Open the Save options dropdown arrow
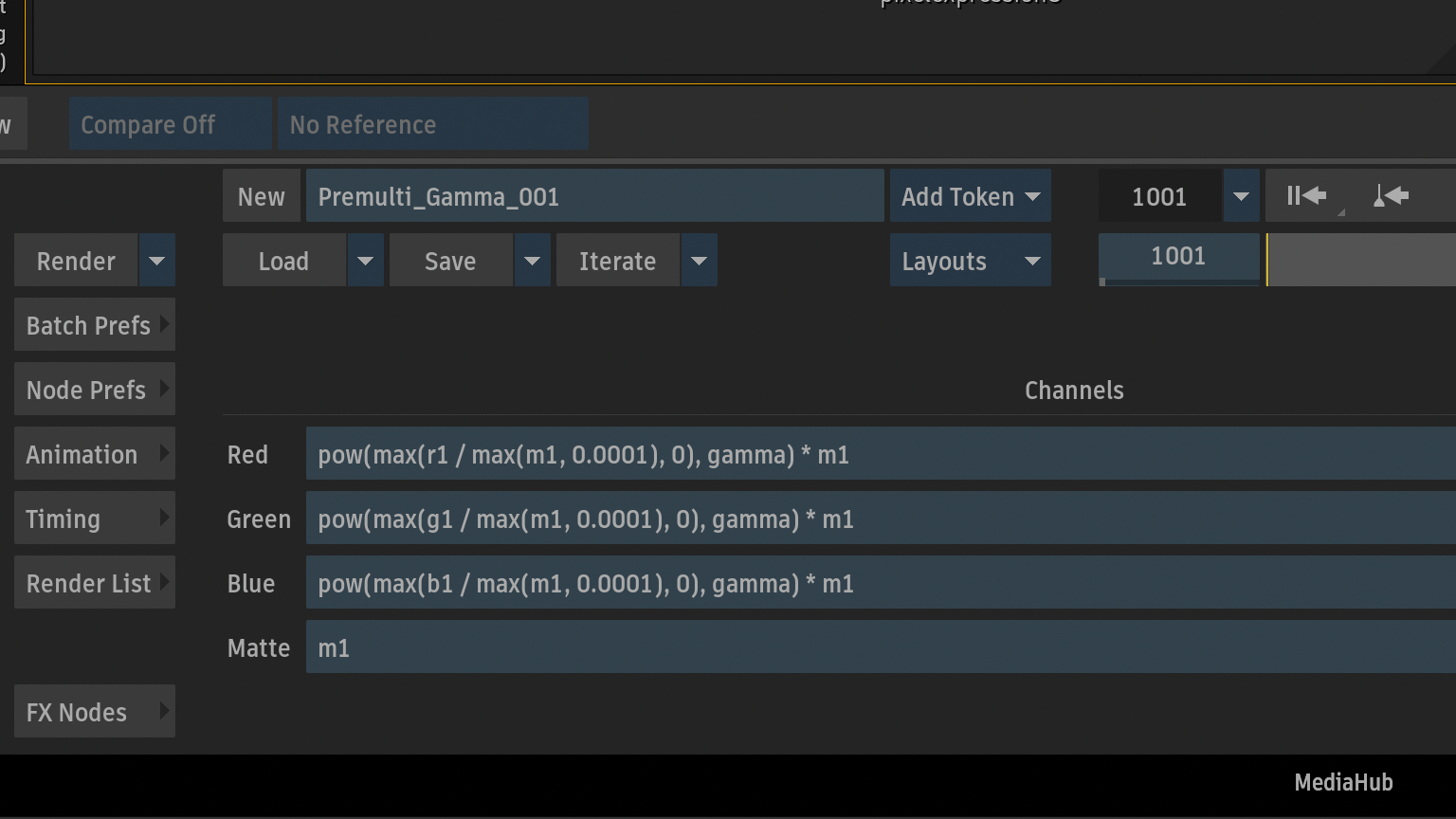The width and height of the screenshot is (1456, 819). [532, 261]
